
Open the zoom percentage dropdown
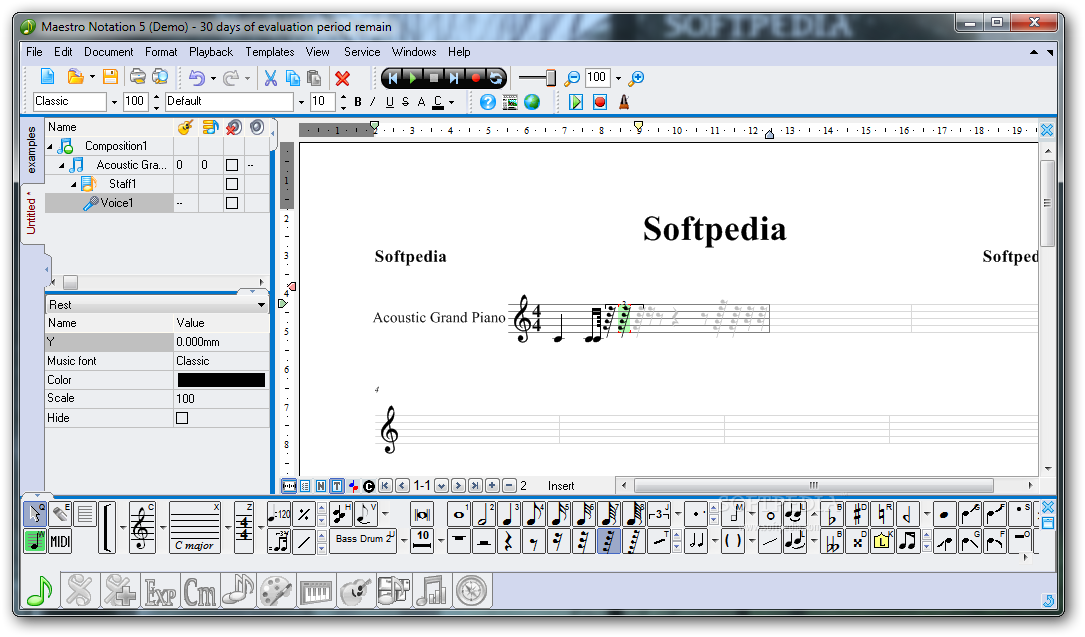pos(618,78)
